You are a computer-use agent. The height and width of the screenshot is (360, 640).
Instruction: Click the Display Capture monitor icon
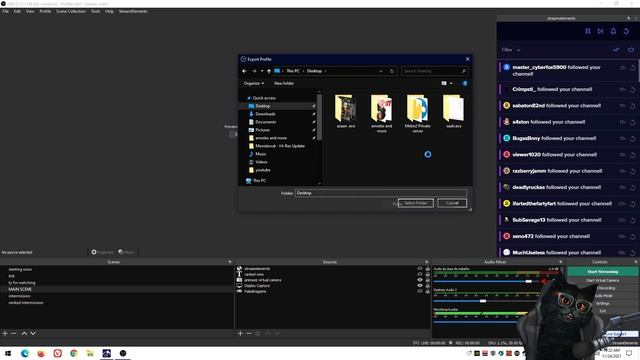coord(239,286)
